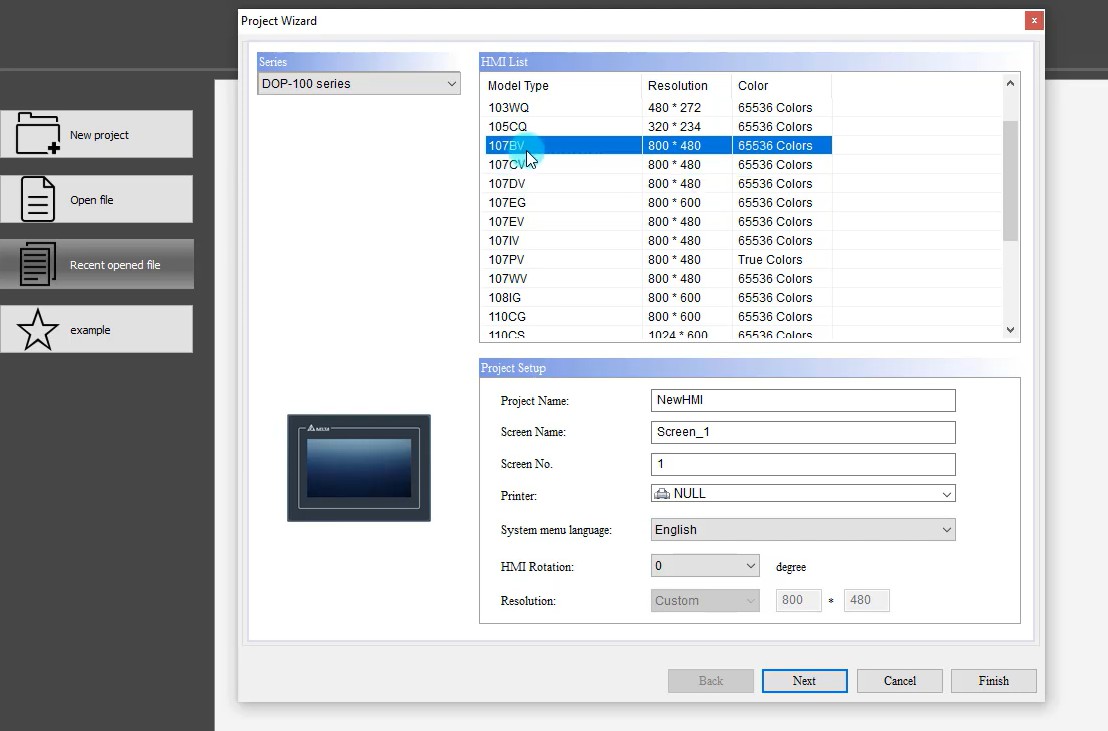Click the HMI List vertical scrollbar thumb
This screenshot has height=731, width=1108.
(1010, 180)
